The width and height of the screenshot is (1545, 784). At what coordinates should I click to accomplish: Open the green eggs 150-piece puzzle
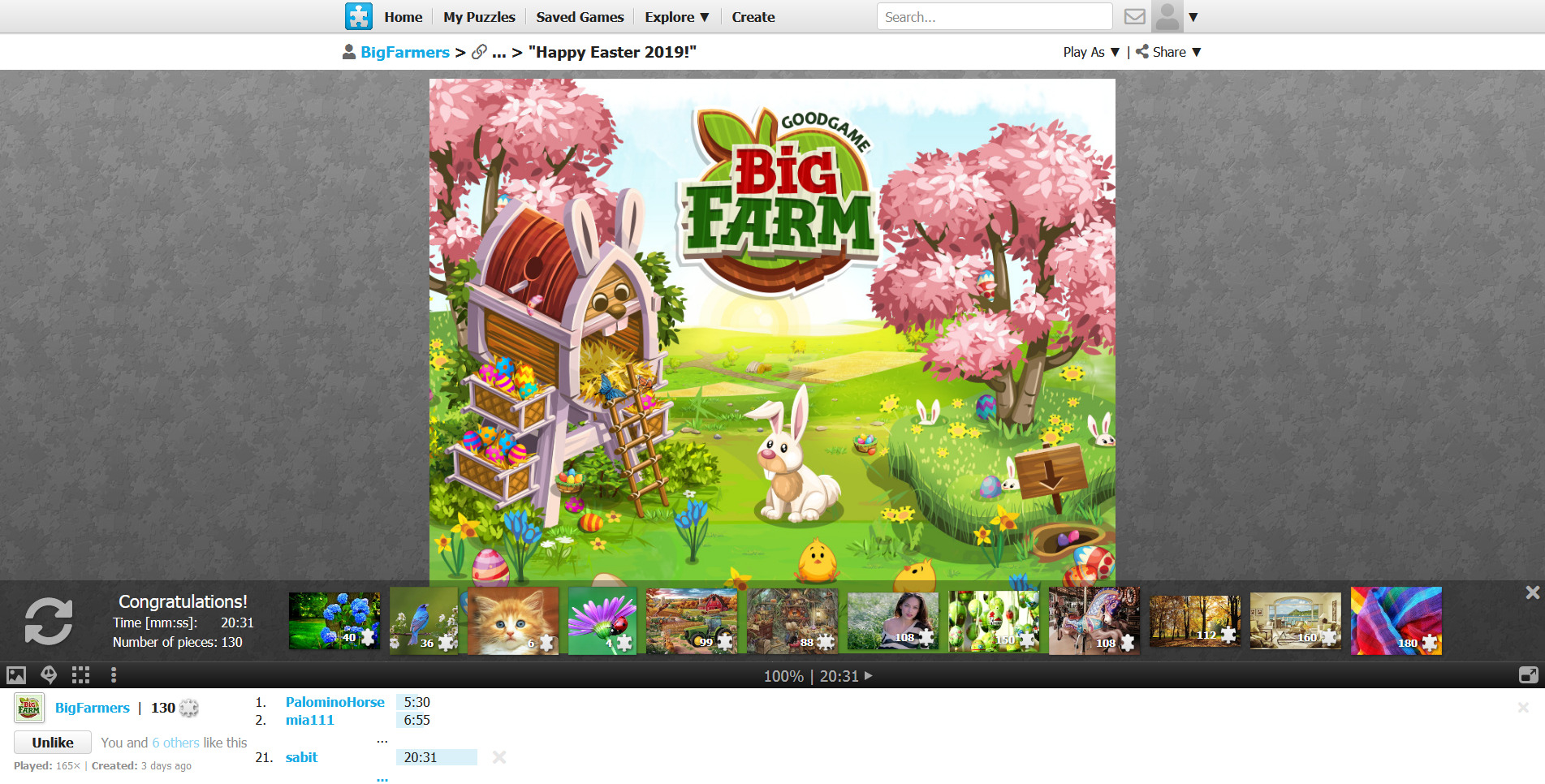(x=994, y=621)
